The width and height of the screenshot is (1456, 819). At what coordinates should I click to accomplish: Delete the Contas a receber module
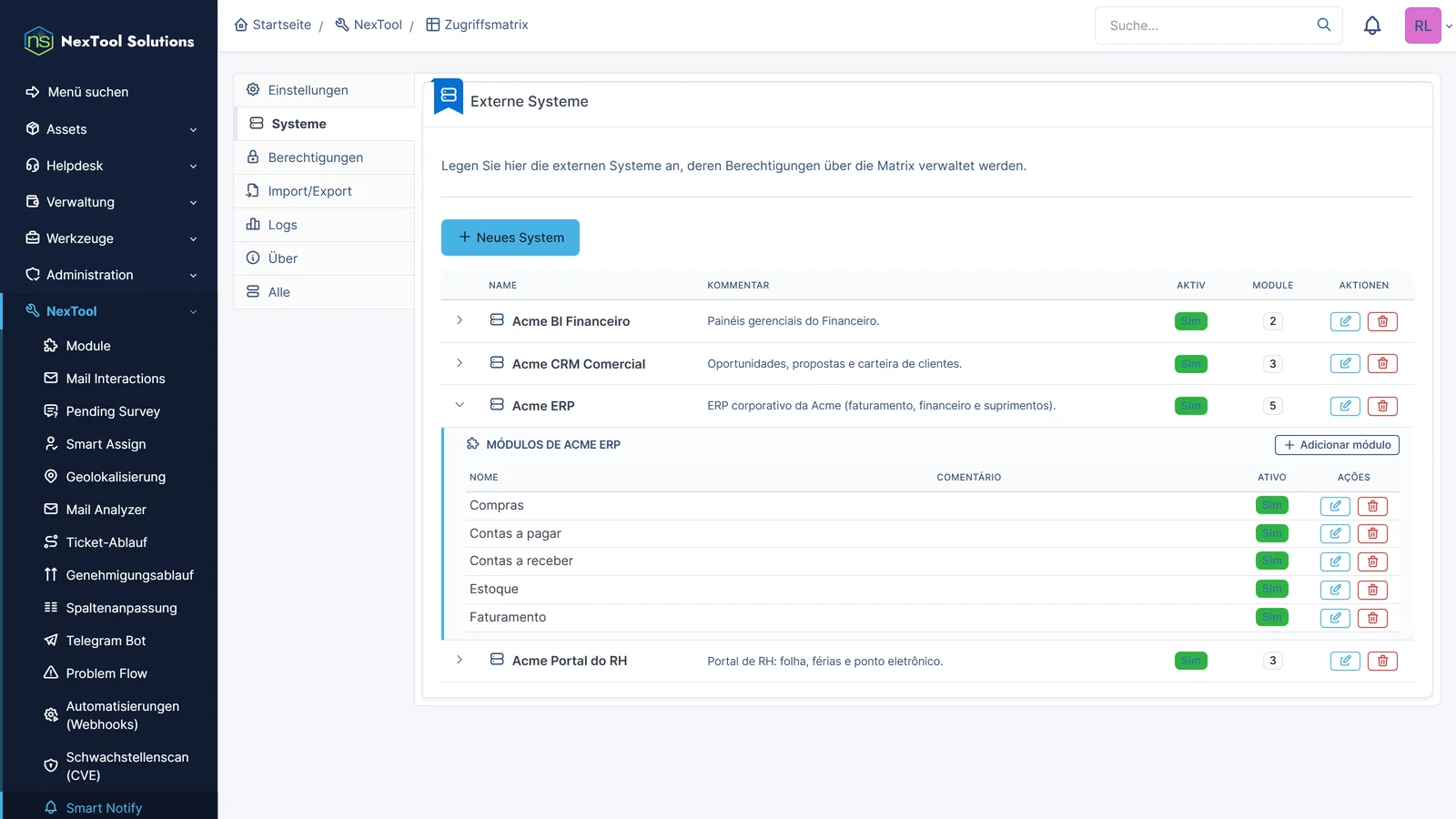coord(1372,561)
